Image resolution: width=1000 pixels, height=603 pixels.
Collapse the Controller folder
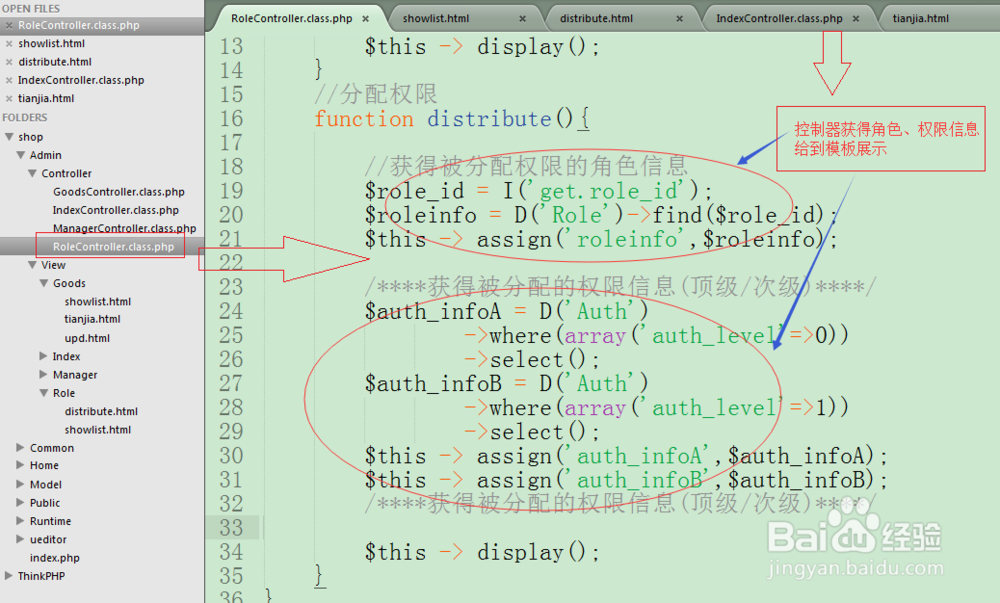pos(33,173)
